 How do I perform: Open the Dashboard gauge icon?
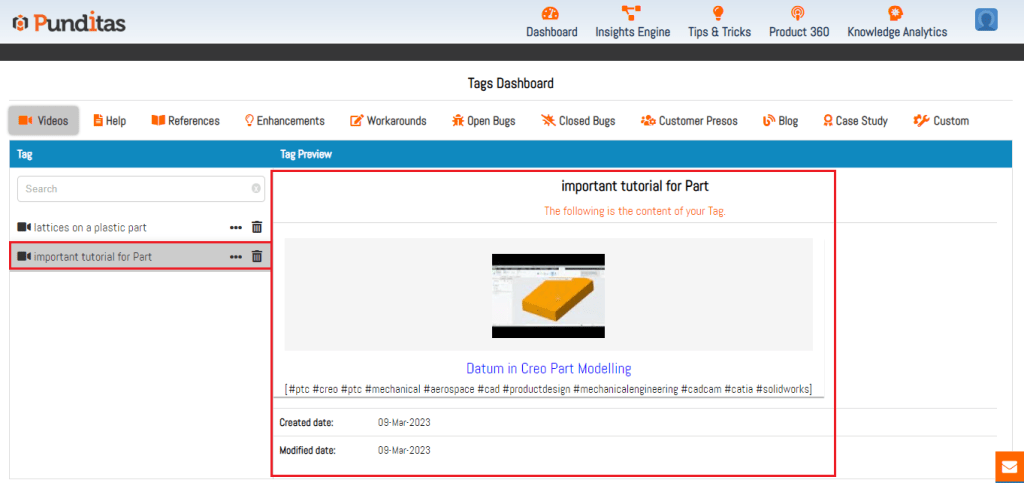point(551,13)
